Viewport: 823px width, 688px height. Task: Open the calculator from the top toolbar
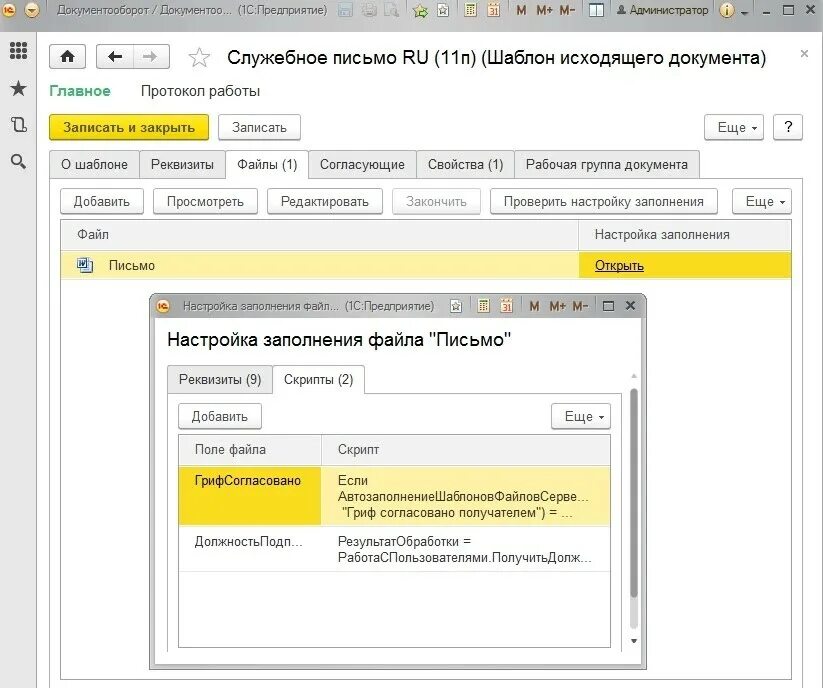coord(471,12)
